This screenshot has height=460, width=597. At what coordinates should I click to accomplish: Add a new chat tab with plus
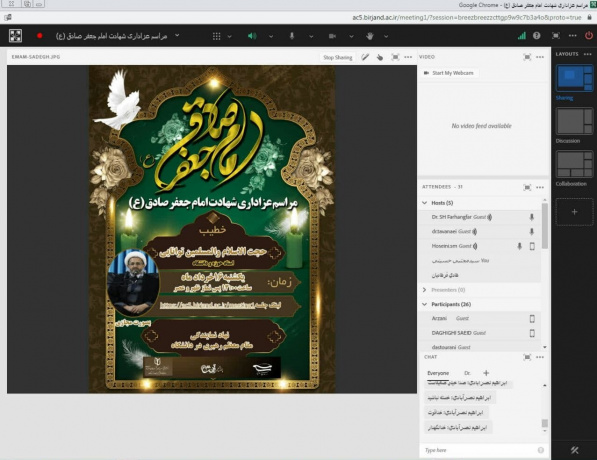click(486, 373)
